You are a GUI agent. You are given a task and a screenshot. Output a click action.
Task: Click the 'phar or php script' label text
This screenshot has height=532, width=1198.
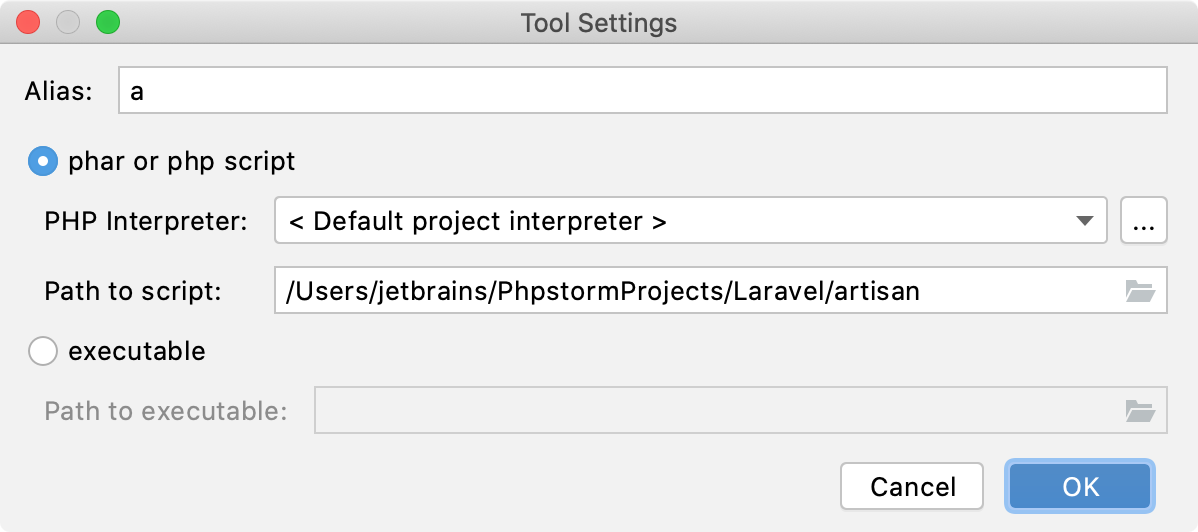[x=182, y=162]
